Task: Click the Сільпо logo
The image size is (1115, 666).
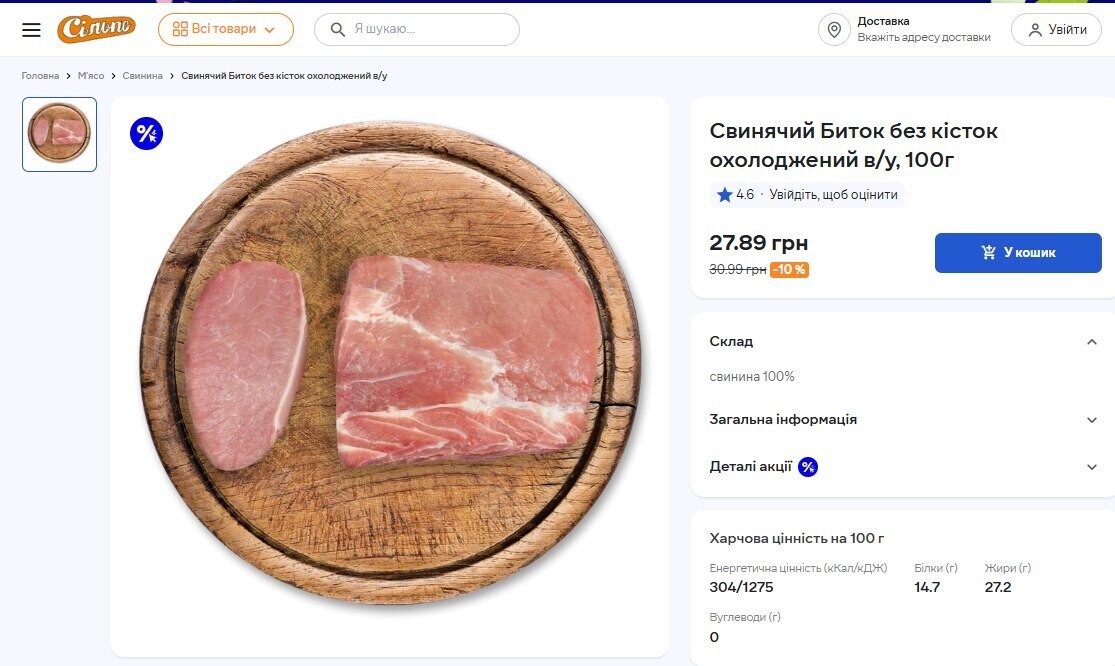Action: tap(96, 29)
